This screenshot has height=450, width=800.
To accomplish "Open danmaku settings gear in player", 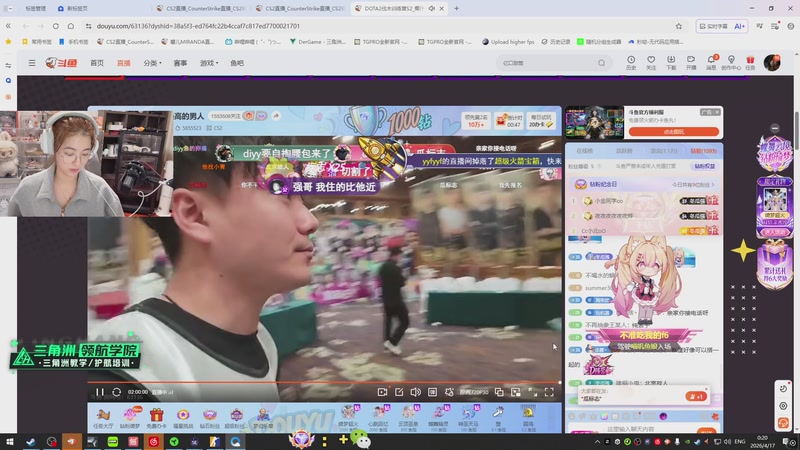I will click(x=449, y=392).
